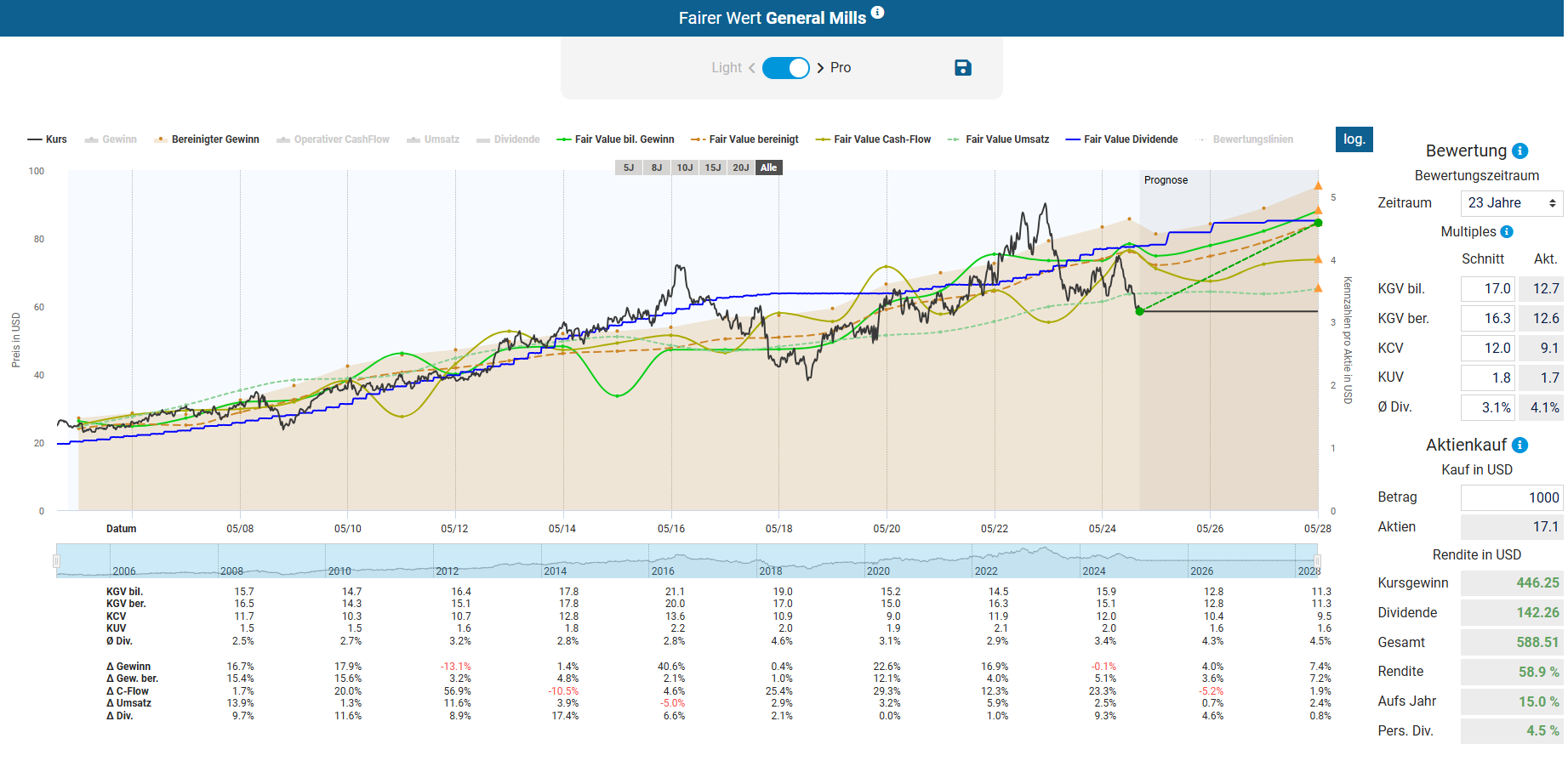
Task: Toggle Fair Value Dividende legend entry
Action: click(x=1122, y=139)
